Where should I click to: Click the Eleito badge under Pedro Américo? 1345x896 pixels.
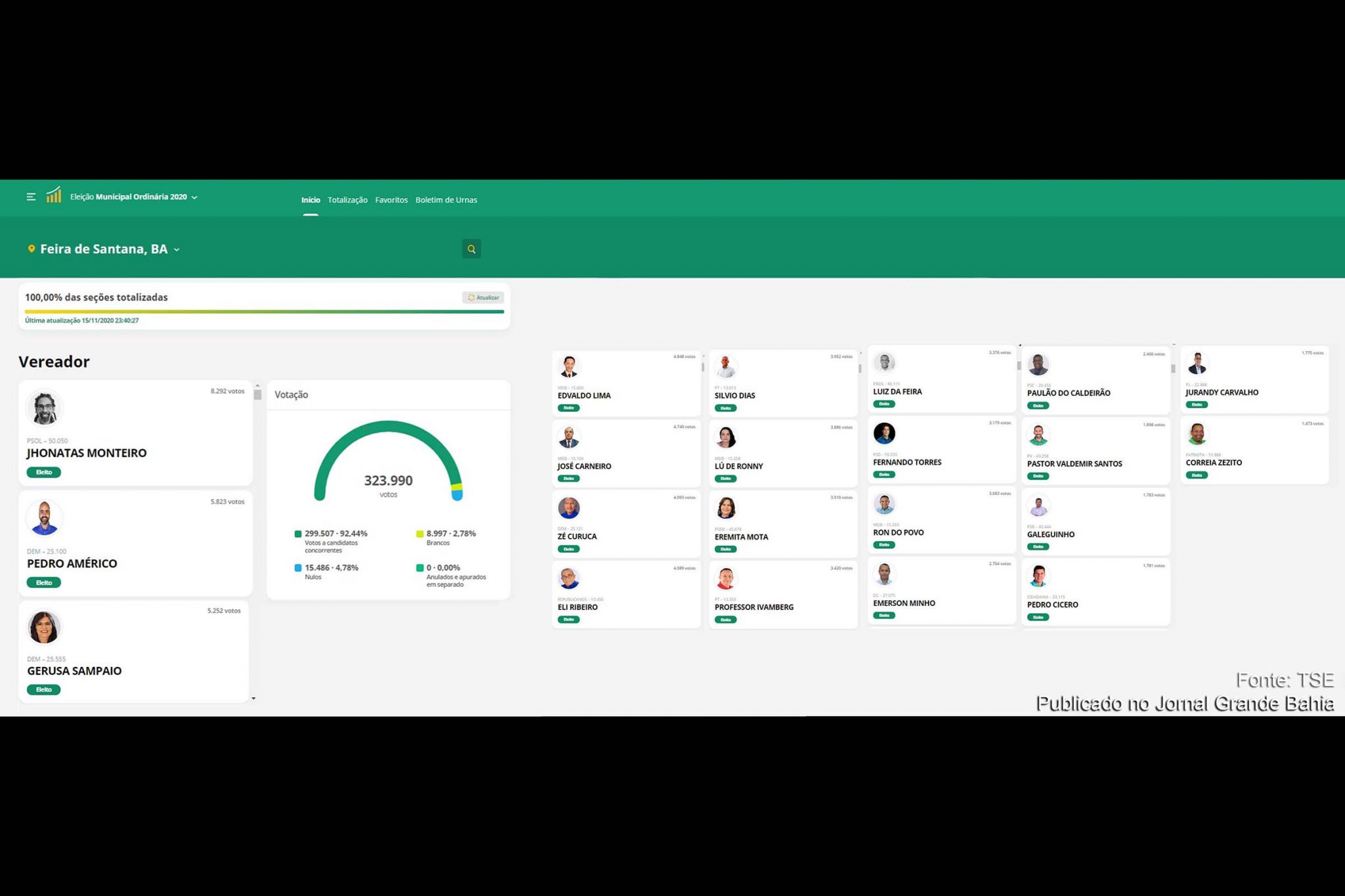coord(44,582)
